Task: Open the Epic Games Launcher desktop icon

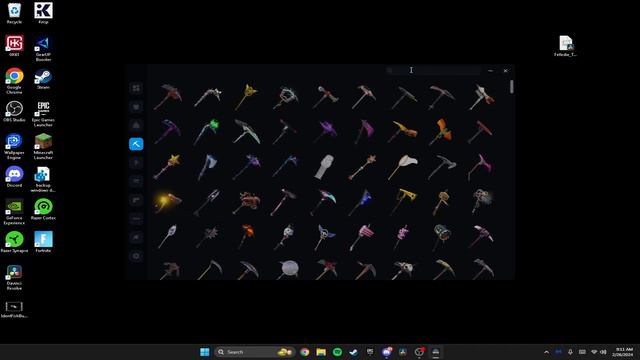Action: (43, 114)
